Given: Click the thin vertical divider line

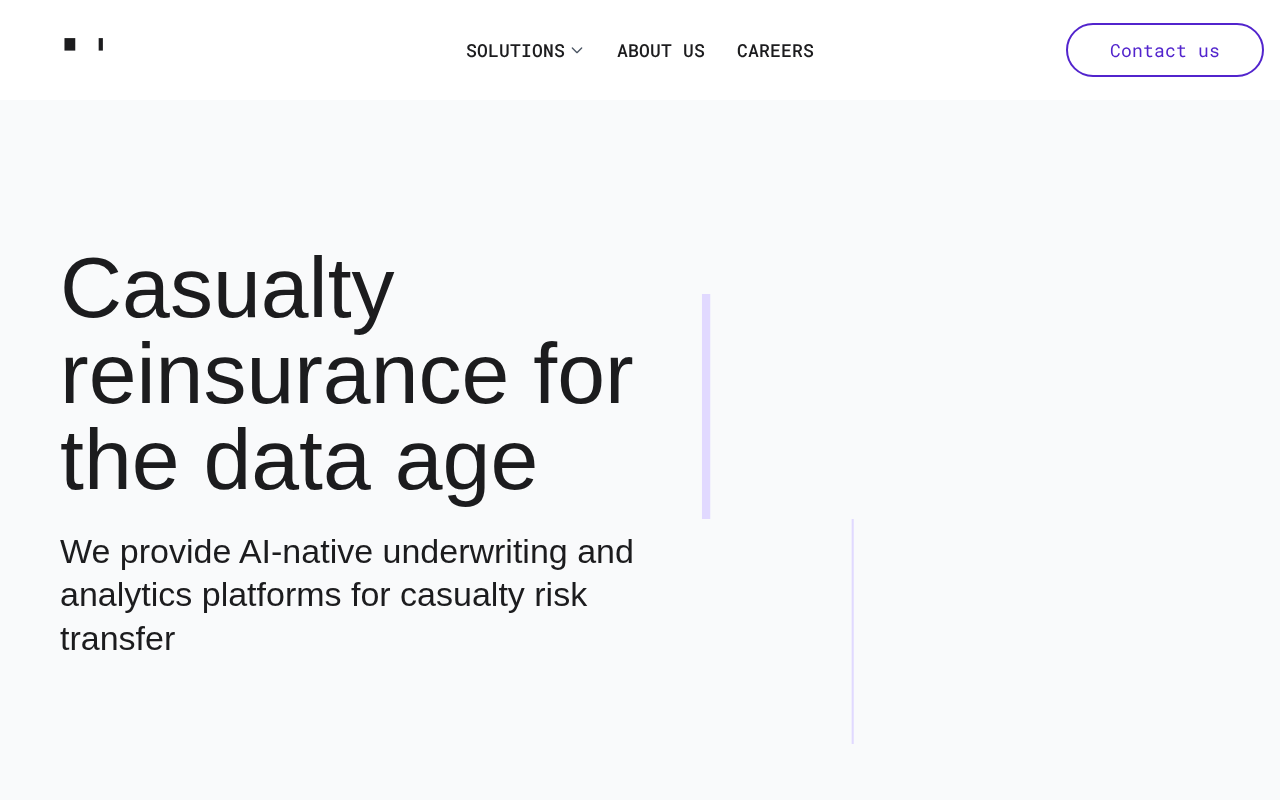Looking at the screenshot, I should [853, 631].
